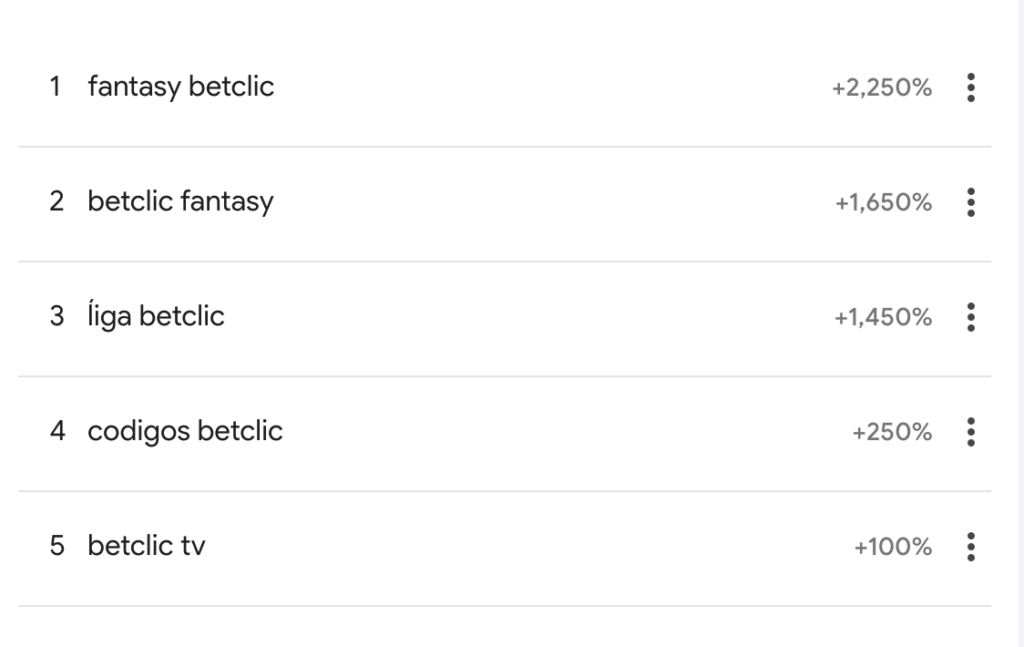Click the codigos betclic query
Image resolution: width=1024 pixels, height=647 pixels.
point(186,432)
